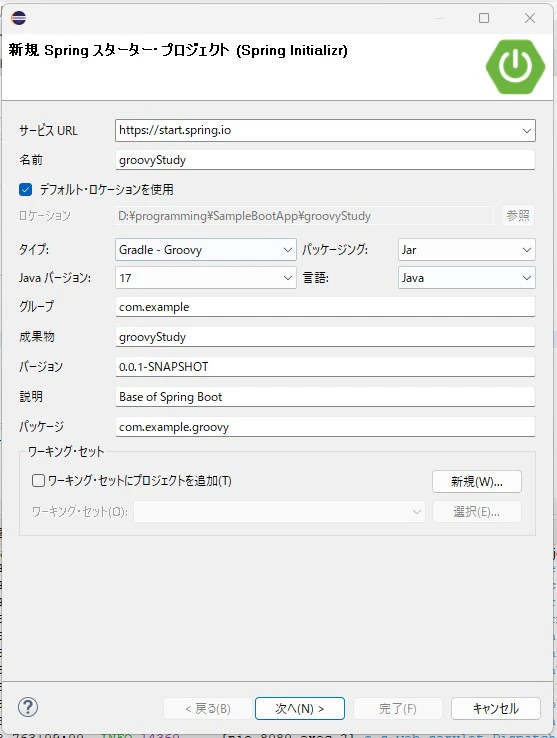Click the 新規(W)... button
The width and height of the screenshot is (557, 738).
coord(476,481)
